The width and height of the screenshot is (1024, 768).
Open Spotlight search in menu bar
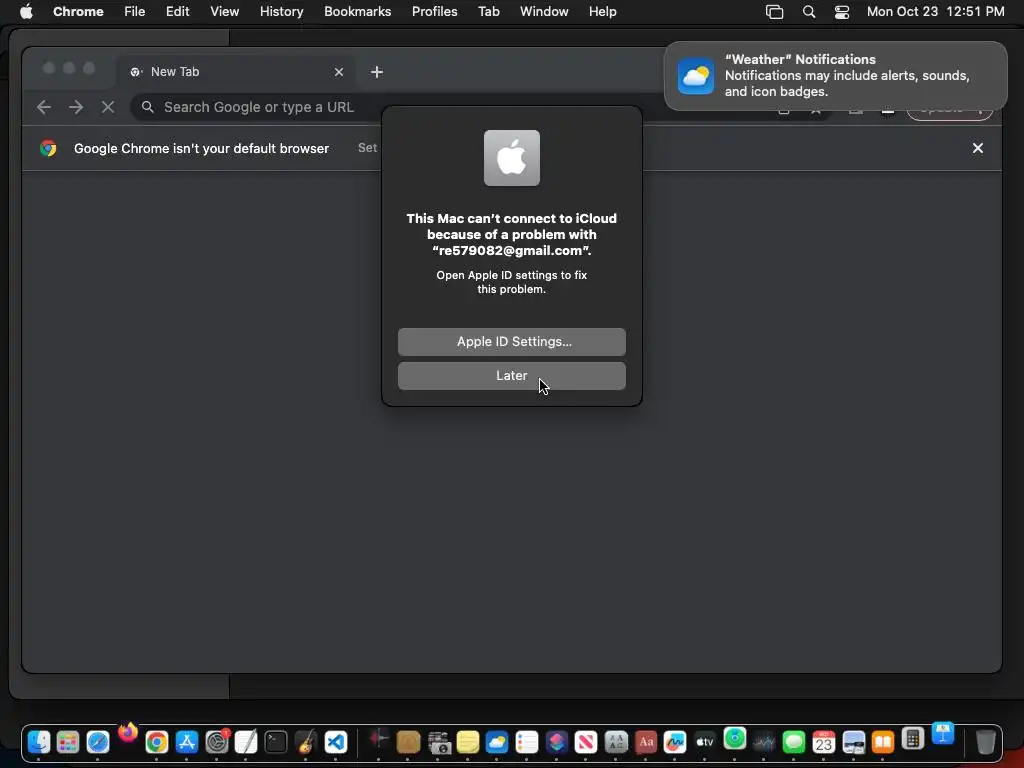click(808, 12)
